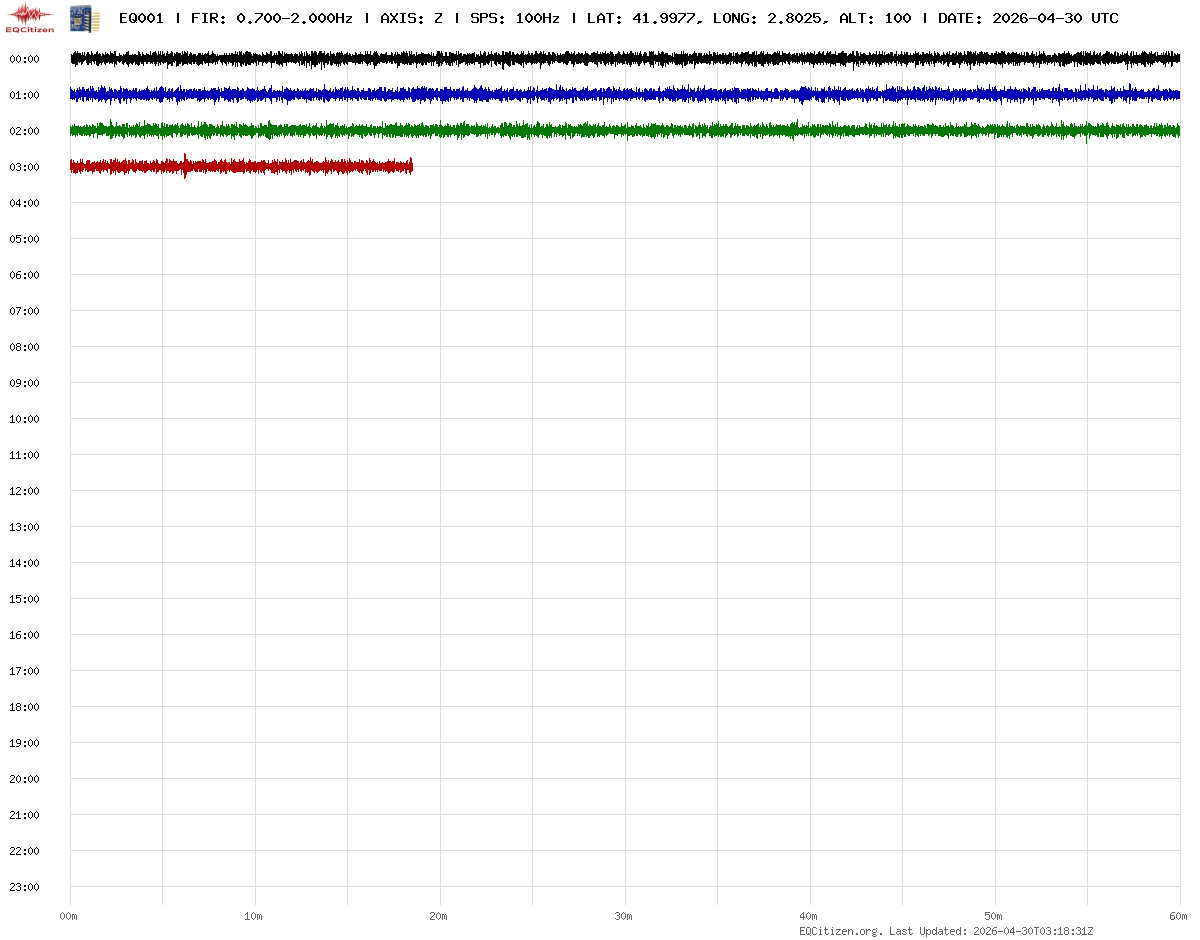Viewport: 1200px width, 940px height.
Task: Click the 00:00 row label
Action: click(24, 59)
